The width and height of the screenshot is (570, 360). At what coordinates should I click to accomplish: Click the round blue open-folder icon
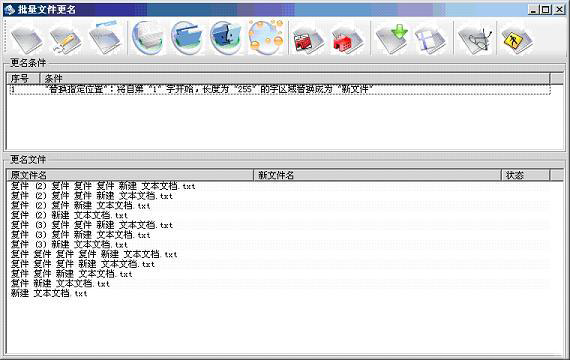pyautogui.click(x=187, y=37)
